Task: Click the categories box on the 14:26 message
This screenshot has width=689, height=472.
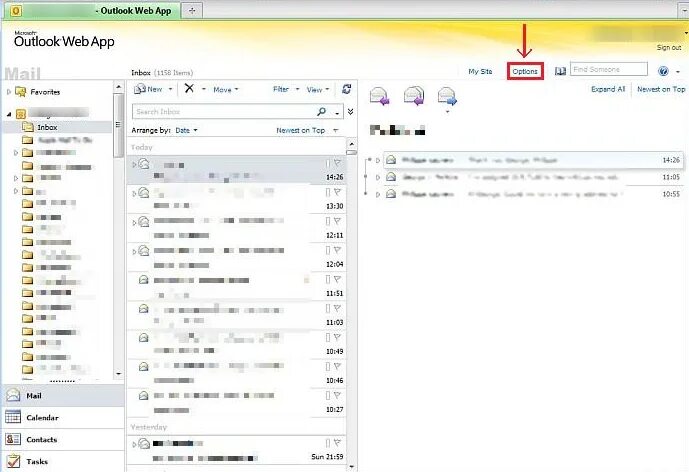Action: pyautogui.click(x=328, y=163)
